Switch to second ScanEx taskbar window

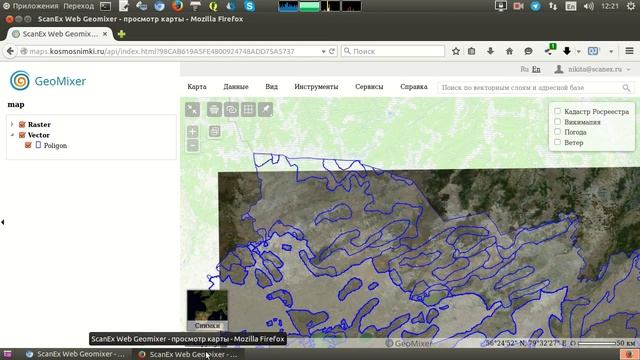(x=188, y=354)
